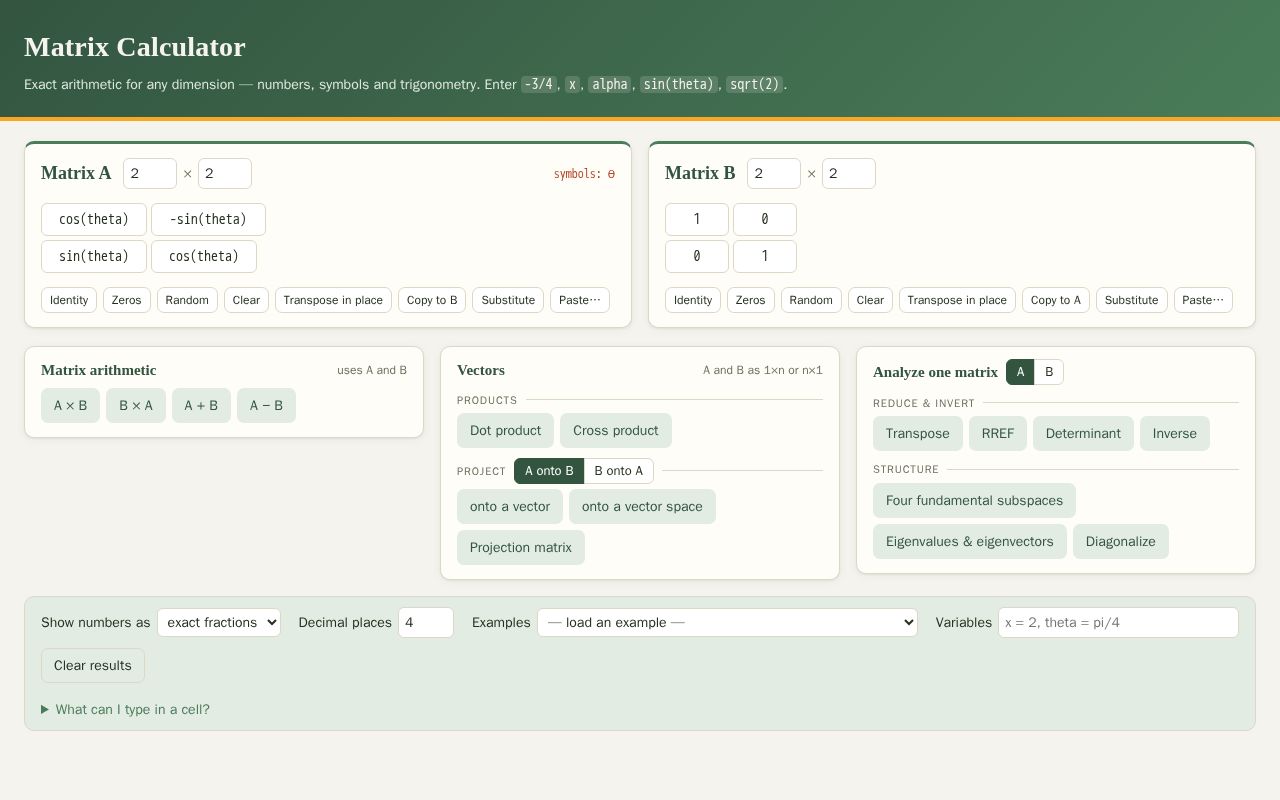
Task: Compute B × A product
Action: coord(136,405)
